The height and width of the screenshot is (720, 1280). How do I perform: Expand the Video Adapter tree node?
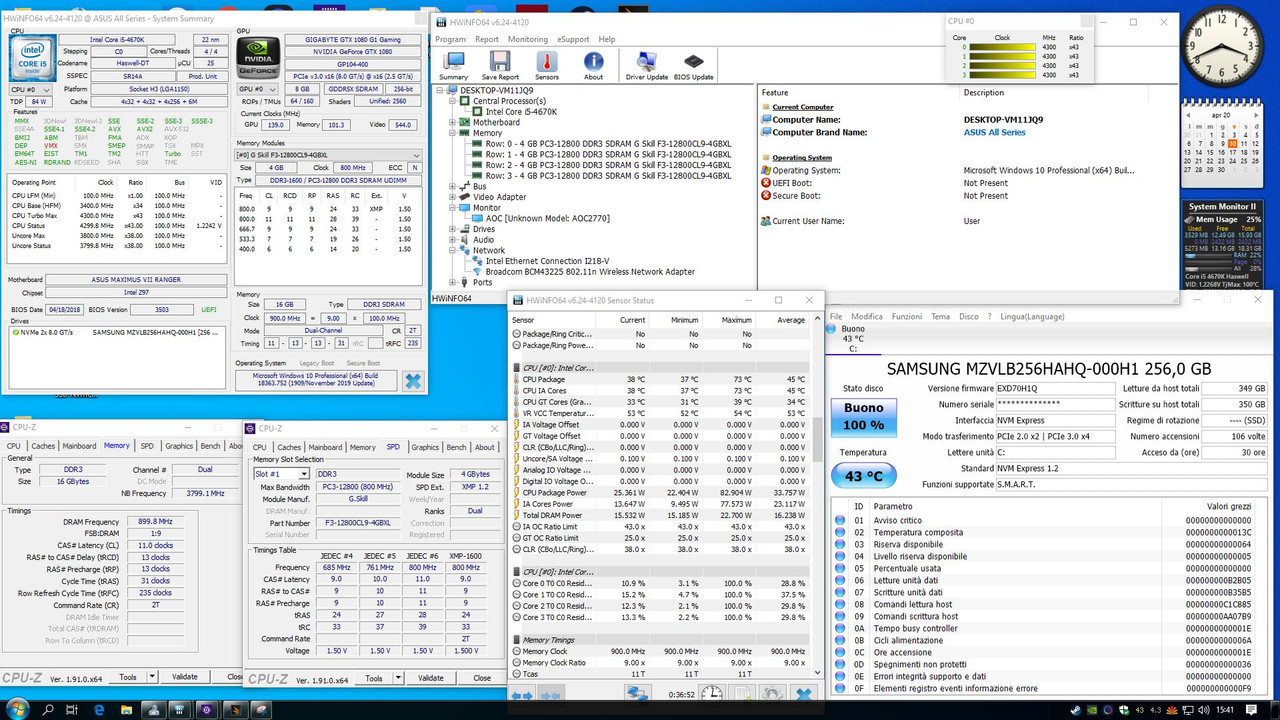tap(453, 197)
